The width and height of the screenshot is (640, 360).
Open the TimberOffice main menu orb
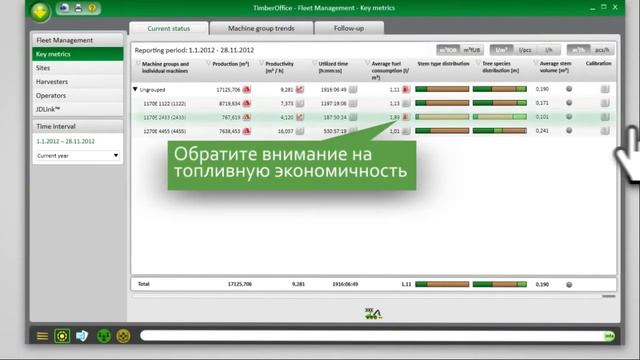coord(40,12)
